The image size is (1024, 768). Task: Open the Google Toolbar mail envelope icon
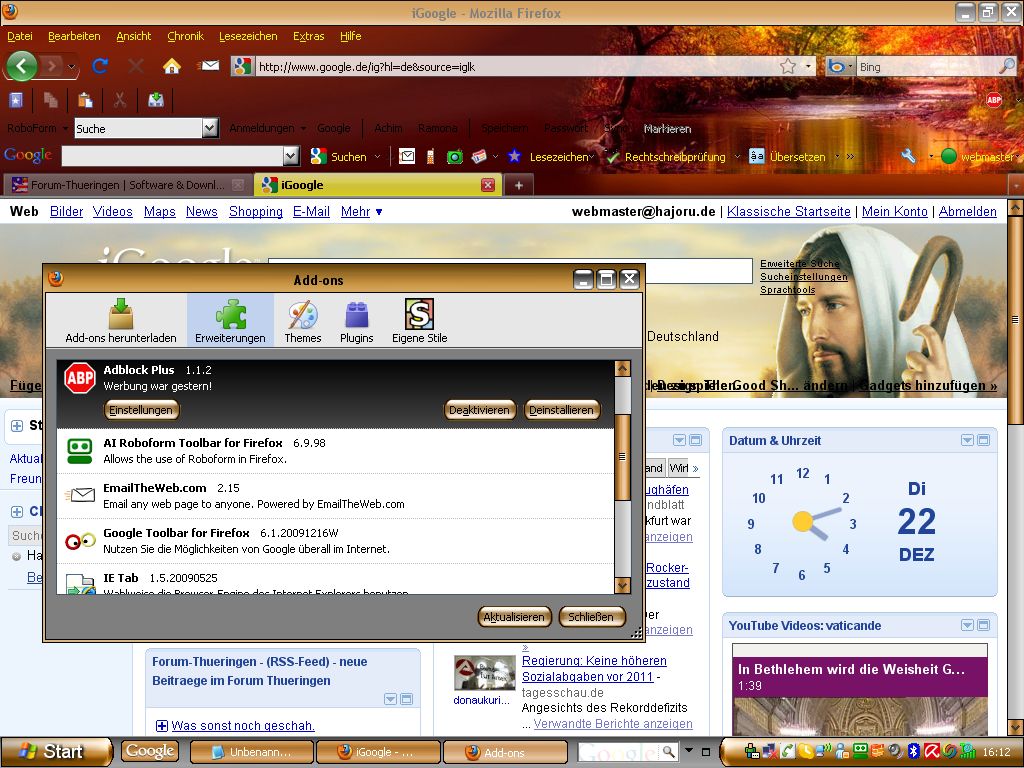click(x=407, y=156)
